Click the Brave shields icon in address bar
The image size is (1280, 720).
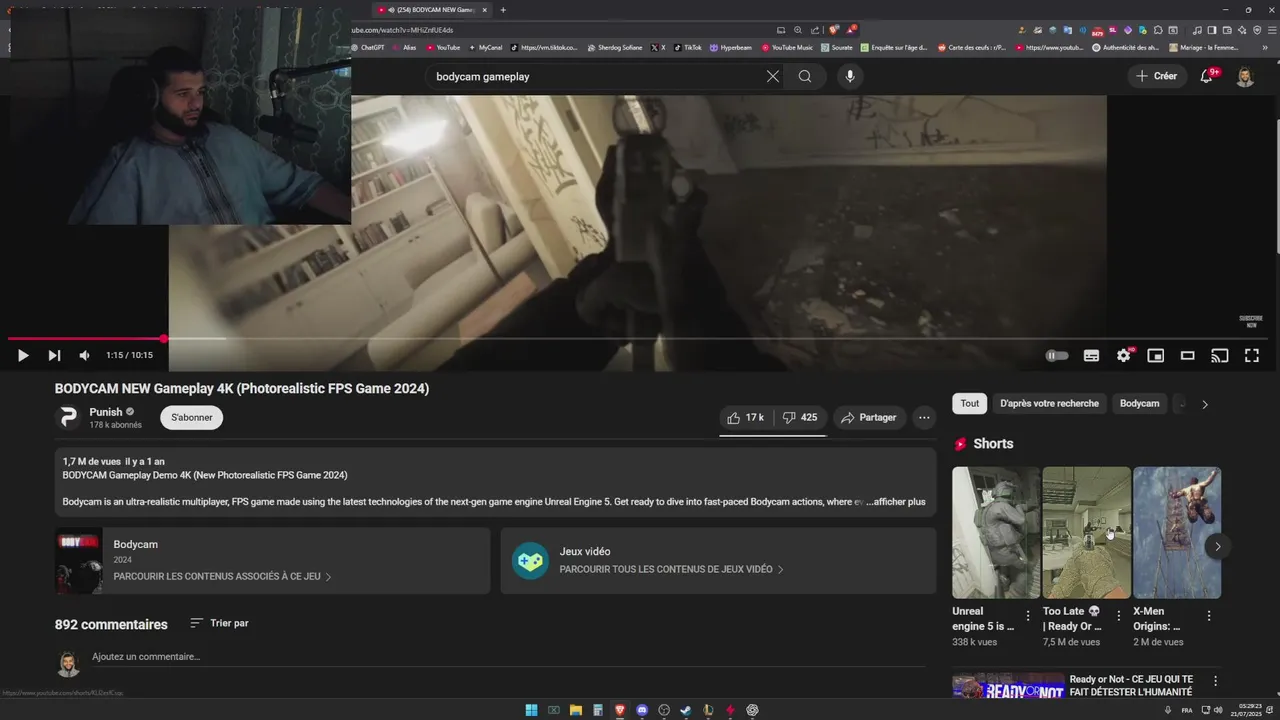click(833, 30)
